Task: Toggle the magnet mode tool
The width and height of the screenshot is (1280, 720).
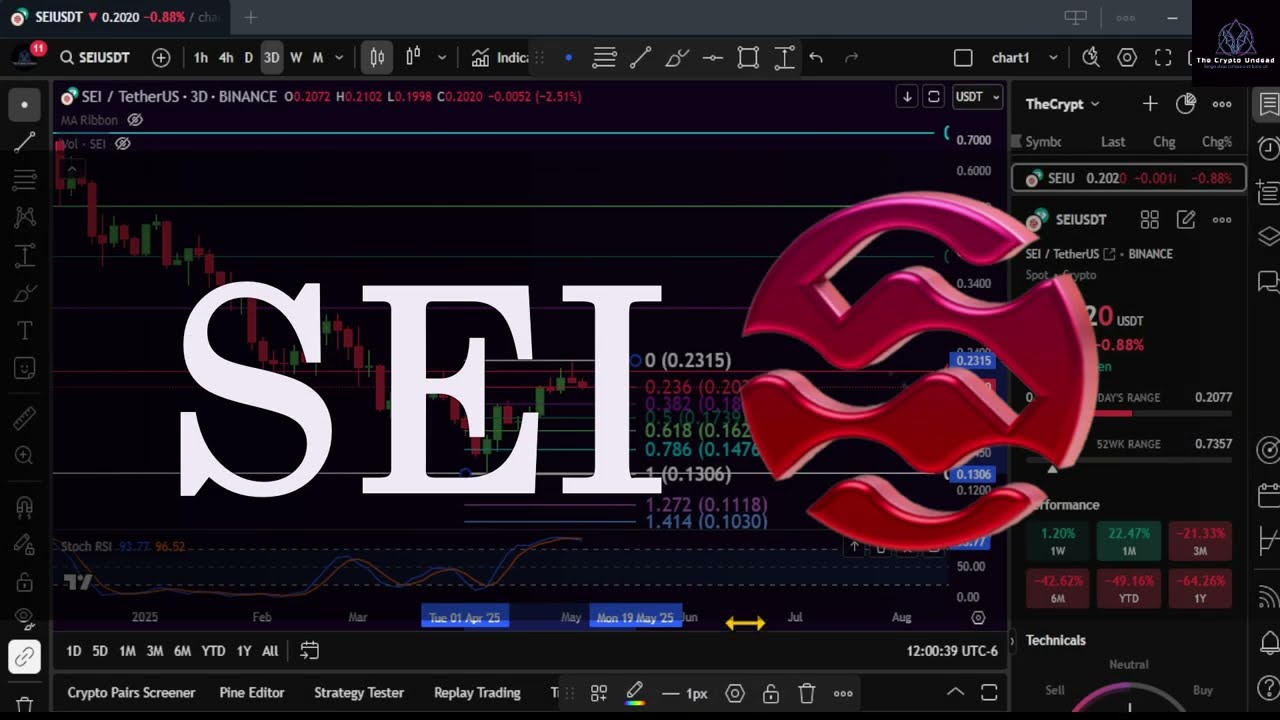Action: tap(25, 506)
